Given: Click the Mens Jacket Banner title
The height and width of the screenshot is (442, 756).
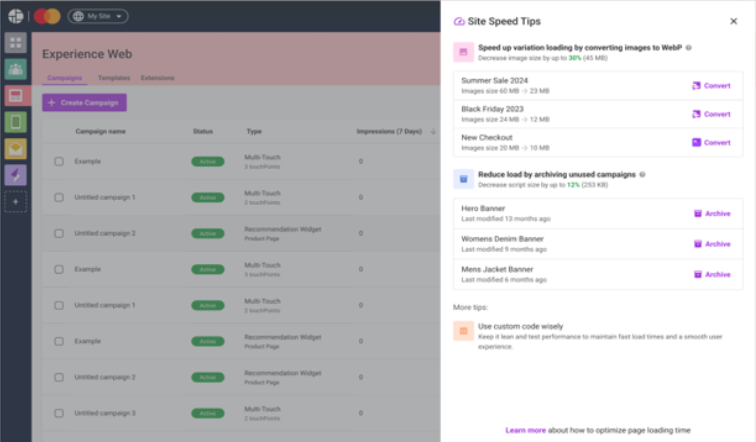Looking at the screenshot, I should pyautogui.click(x=497, y=269).
